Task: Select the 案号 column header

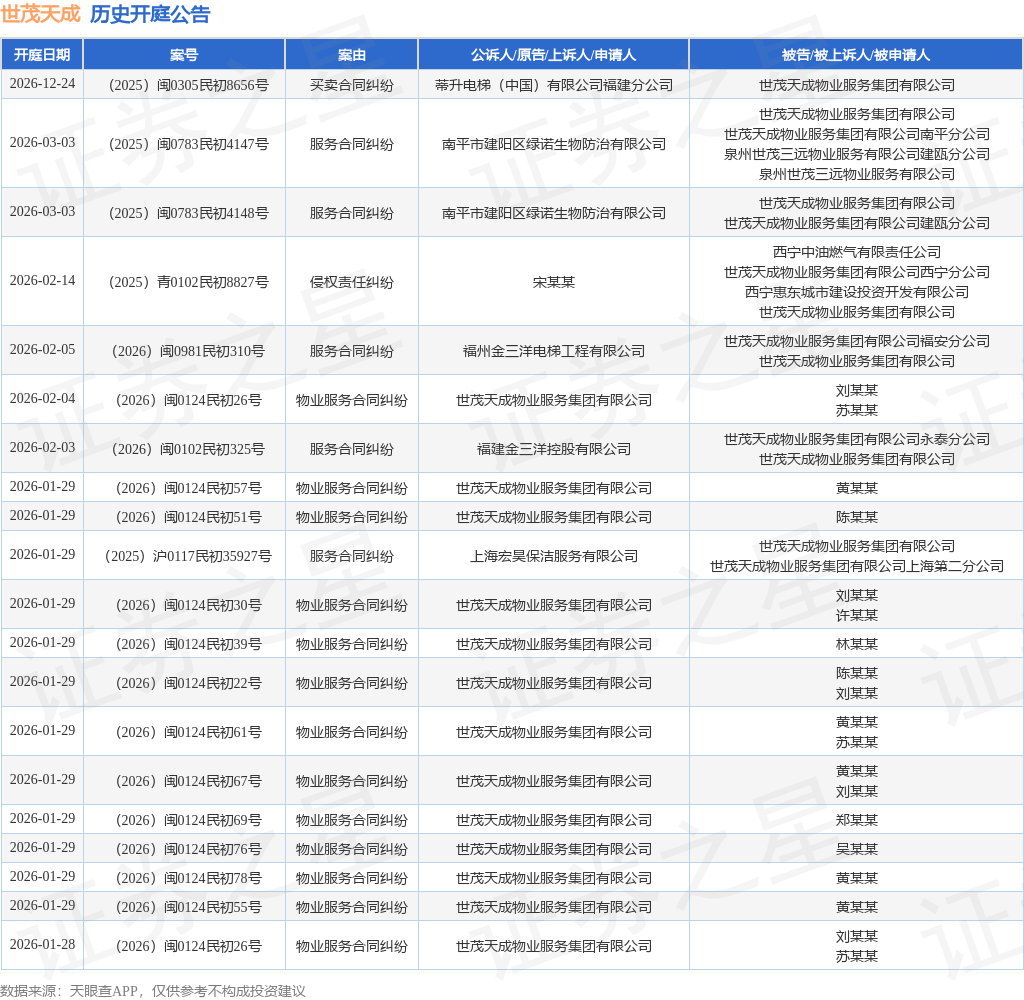Action: click(x=184, y=55)
